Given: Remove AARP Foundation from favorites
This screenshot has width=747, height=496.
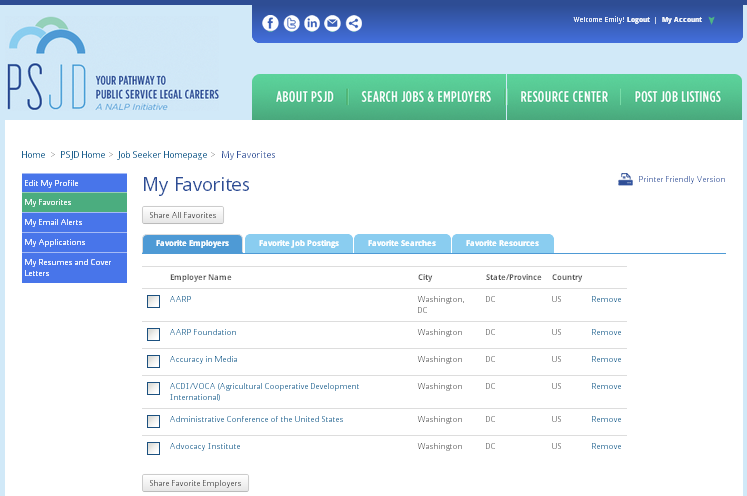Looking at the screenshot, I should (x=606, y=332).
